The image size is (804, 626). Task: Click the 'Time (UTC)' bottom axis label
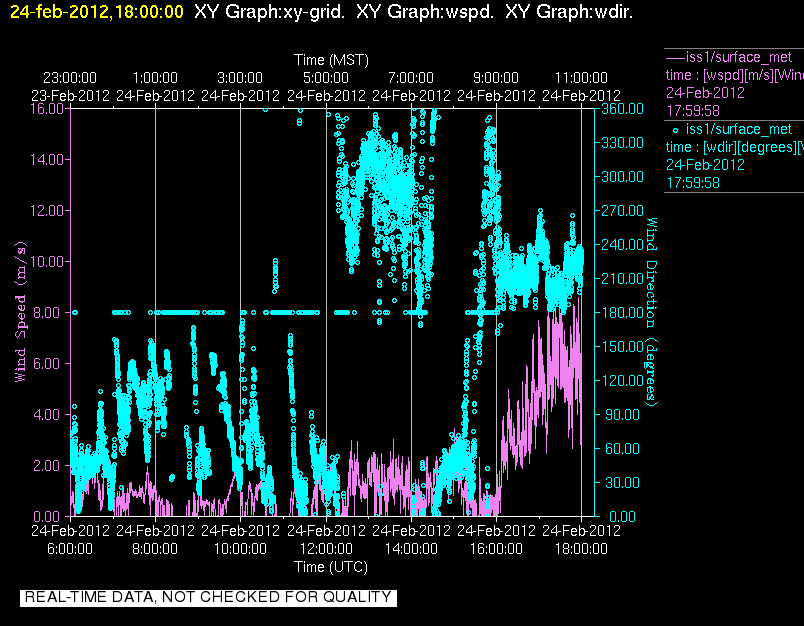click(x=331, y=567)
